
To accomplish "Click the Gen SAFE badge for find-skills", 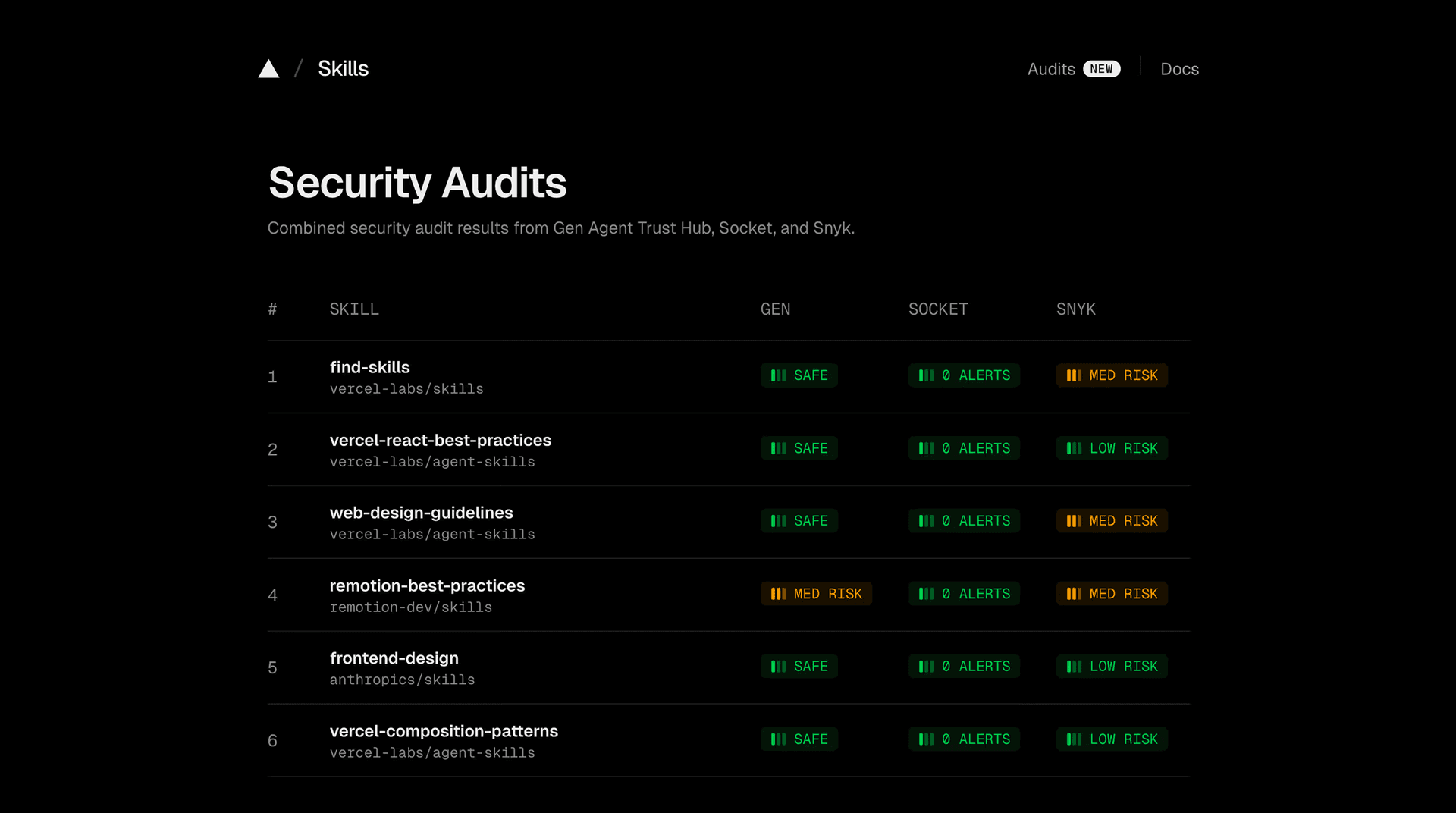I will click(799, 375).
